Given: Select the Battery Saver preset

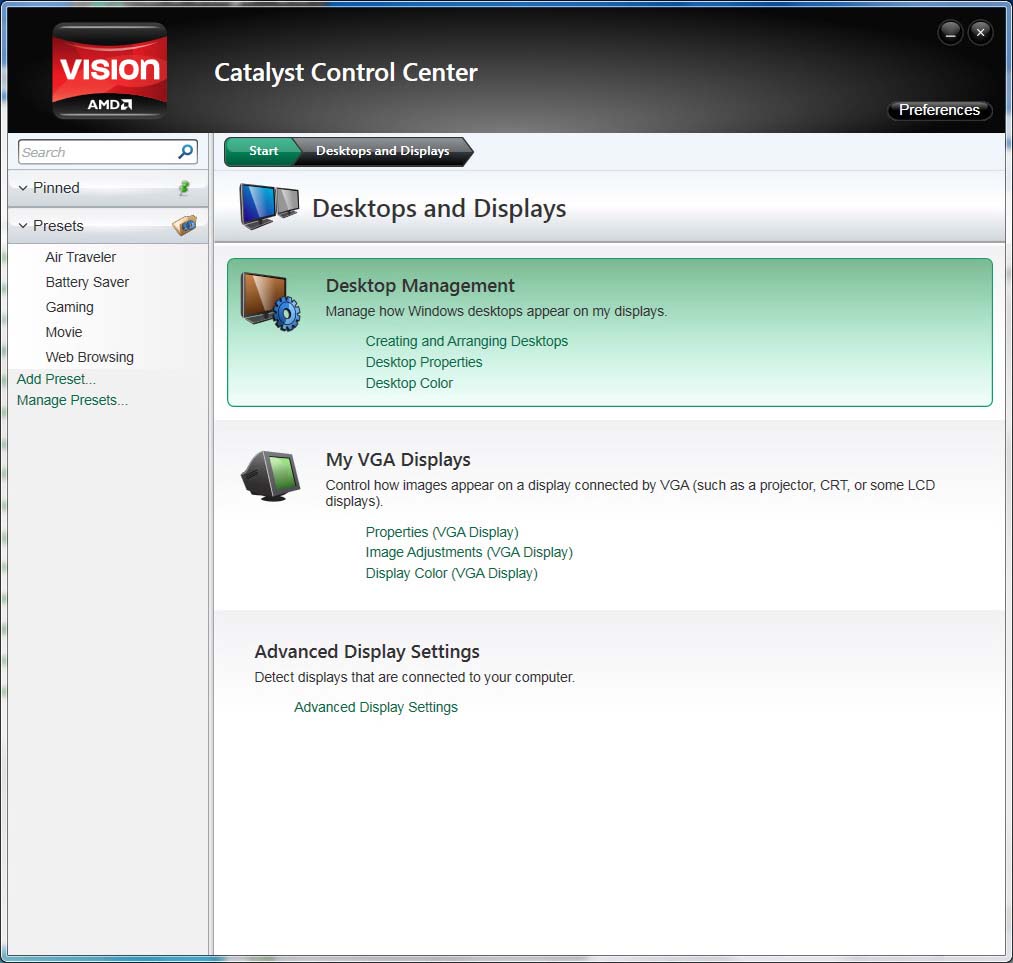Looking at the screenshot, I should click(87, 282).
